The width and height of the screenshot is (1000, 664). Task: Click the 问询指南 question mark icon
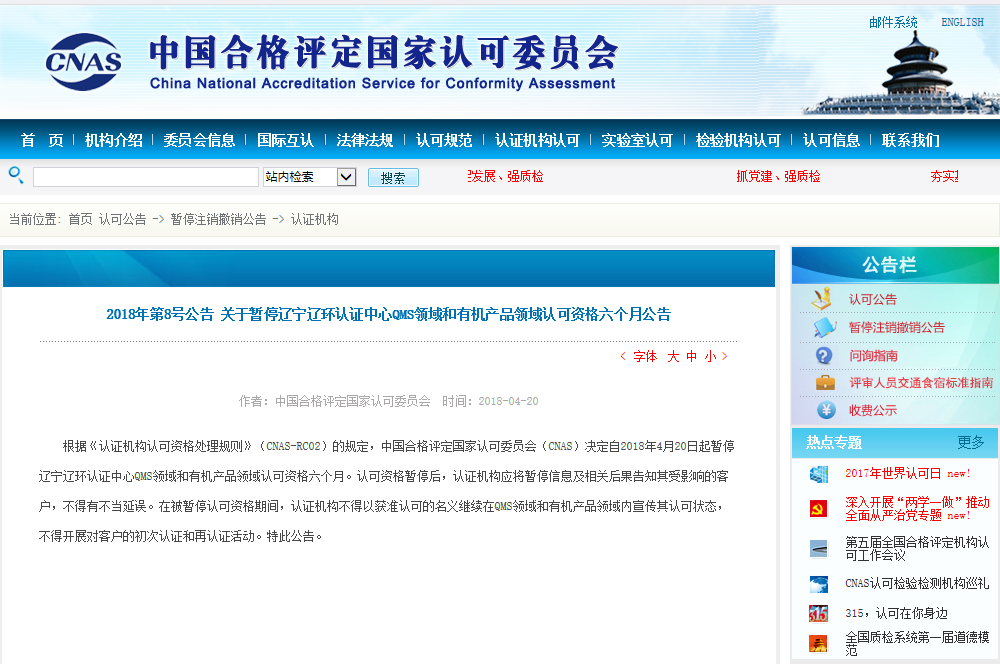point(824,355)
